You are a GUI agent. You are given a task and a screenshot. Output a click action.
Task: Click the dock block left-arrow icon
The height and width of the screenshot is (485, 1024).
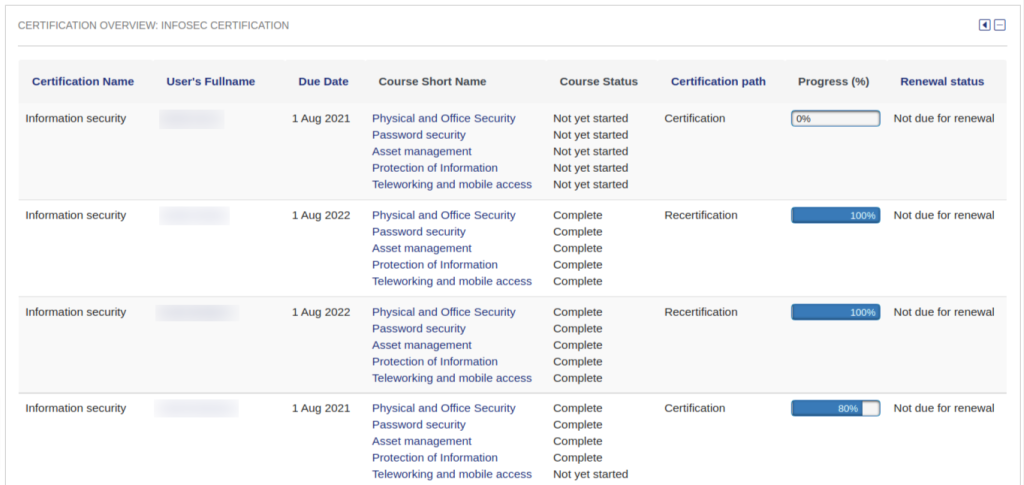click(x=984, y=25)
